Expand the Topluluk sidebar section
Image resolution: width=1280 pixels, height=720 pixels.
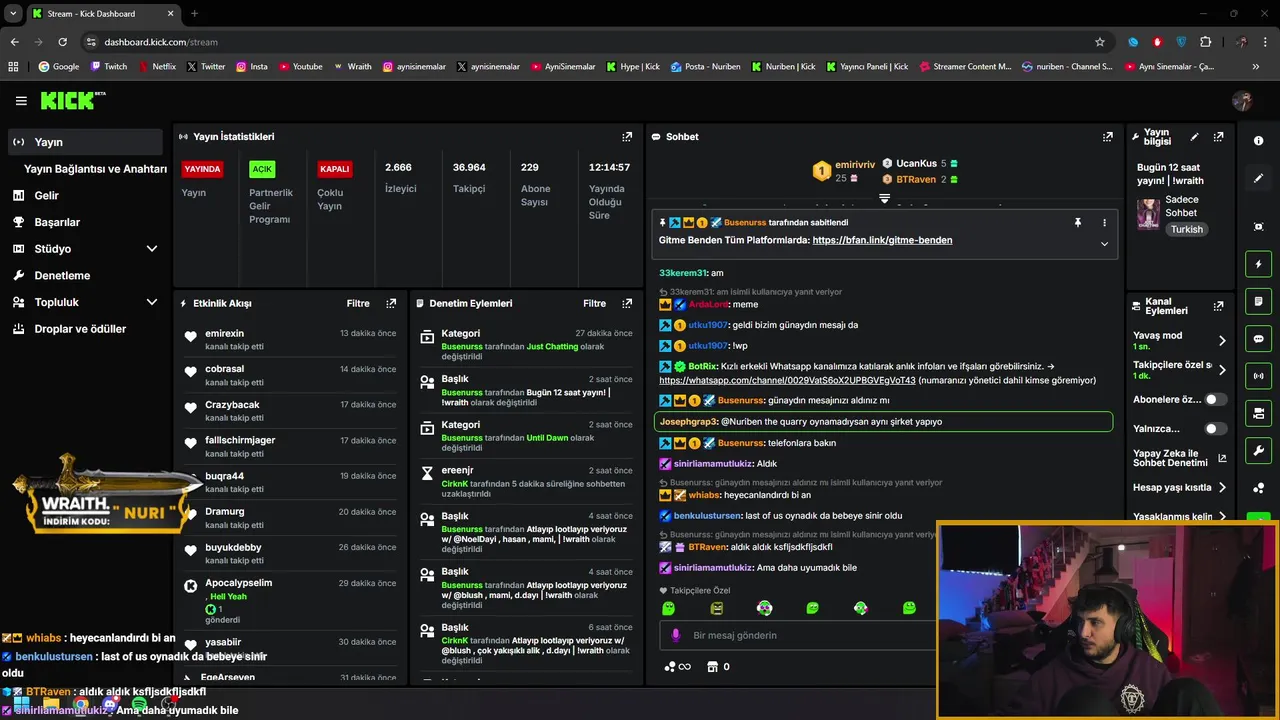coord(152,302)
